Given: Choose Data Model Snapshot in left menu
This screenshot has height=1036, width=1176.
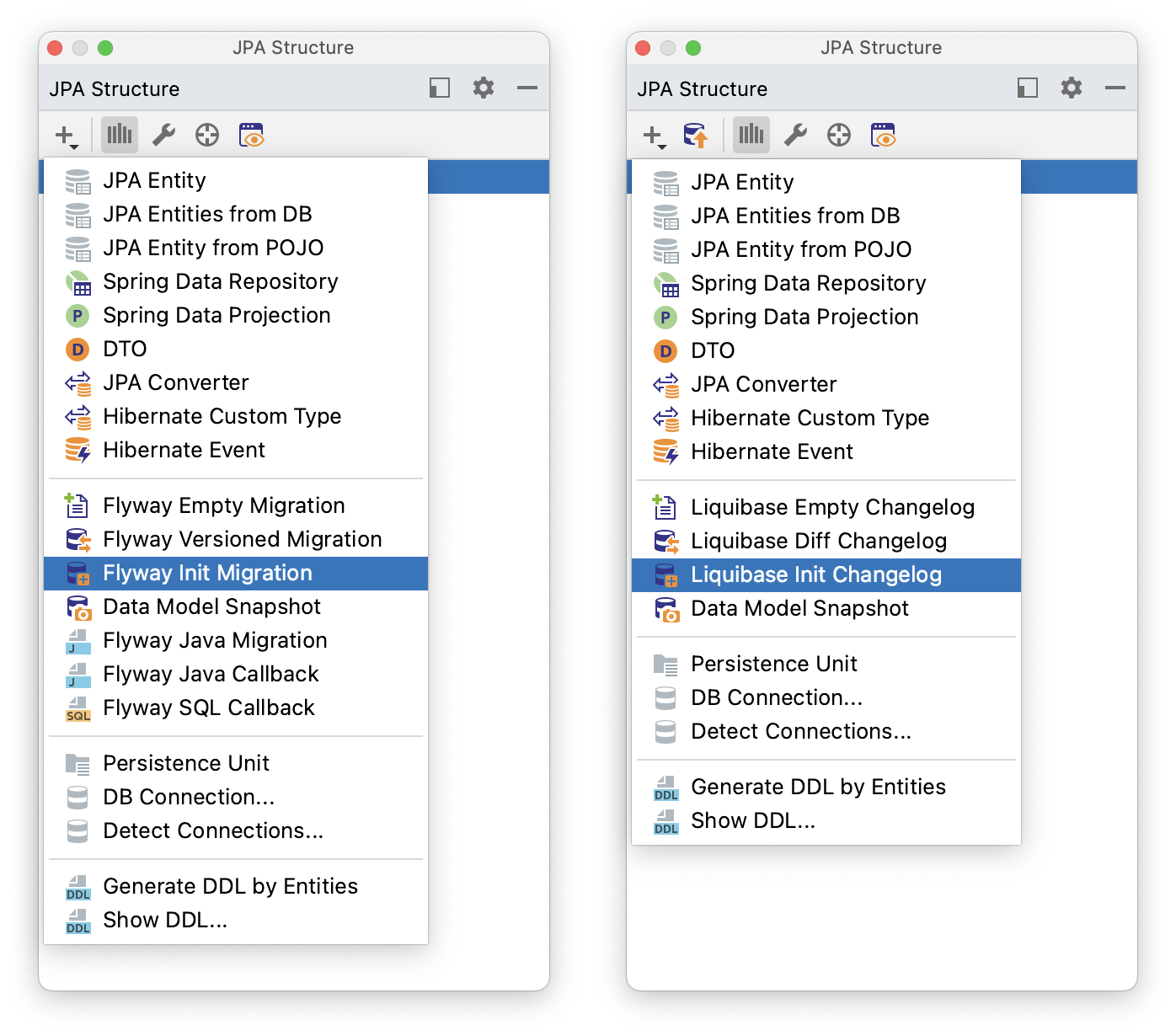Looking at the screenshot, I should tap(236, 607).
